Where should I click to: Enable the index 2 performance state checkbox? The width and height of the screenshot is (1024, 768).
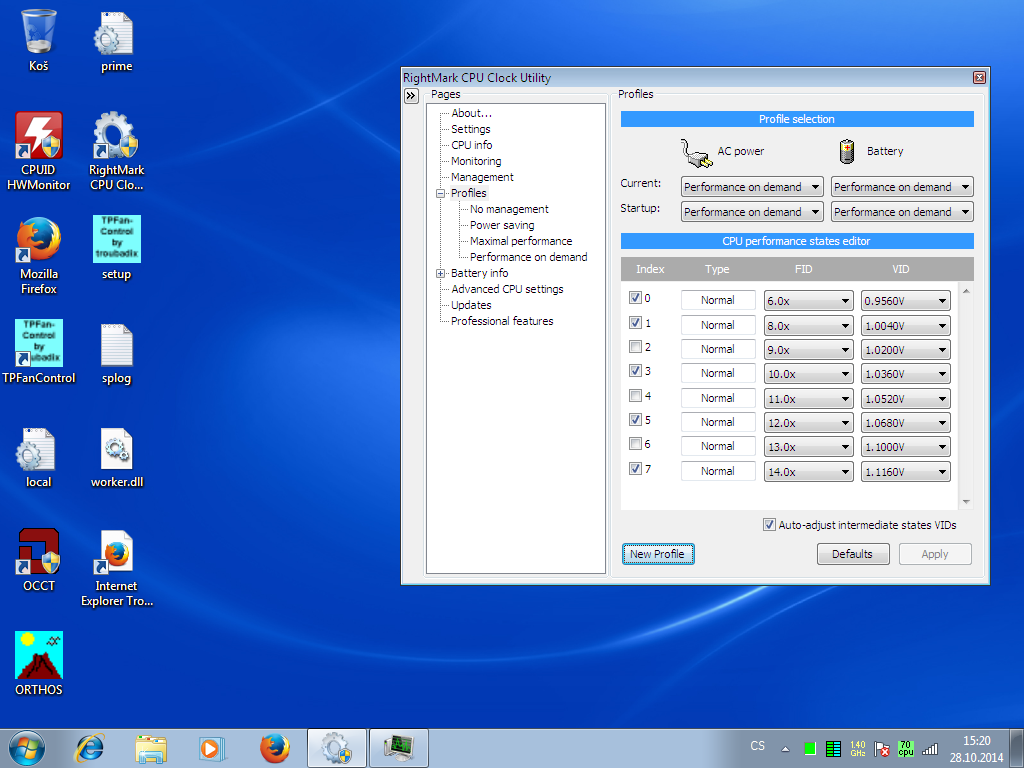coord(635,347)
